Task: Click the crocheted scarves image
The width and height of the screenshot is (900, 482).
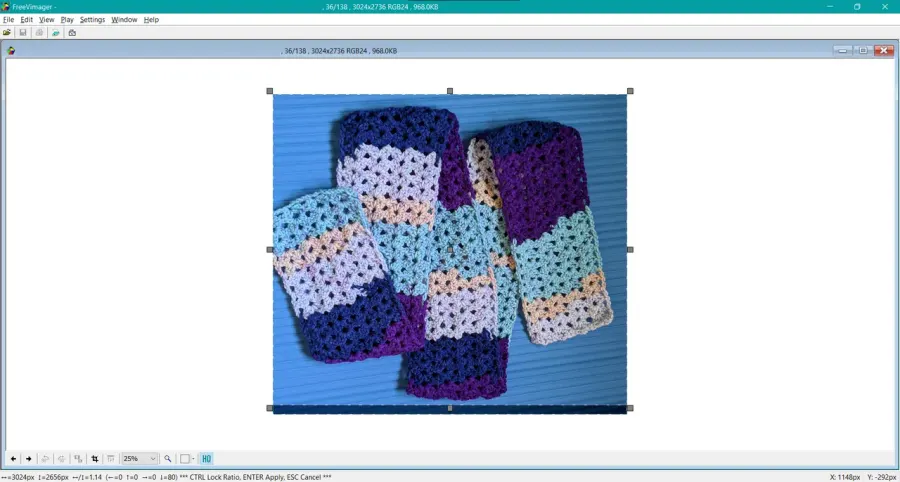Action: pos(450,254)
